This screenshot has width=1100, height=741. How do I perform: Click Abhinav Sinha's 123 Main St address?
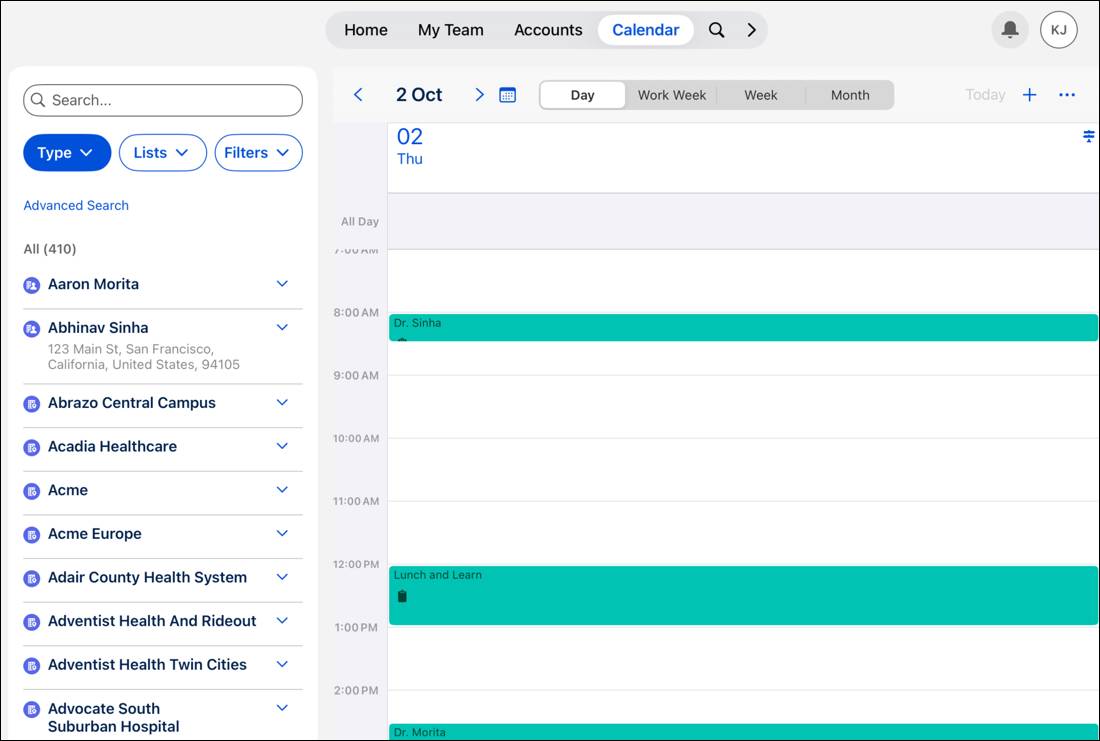pos(144,356)
